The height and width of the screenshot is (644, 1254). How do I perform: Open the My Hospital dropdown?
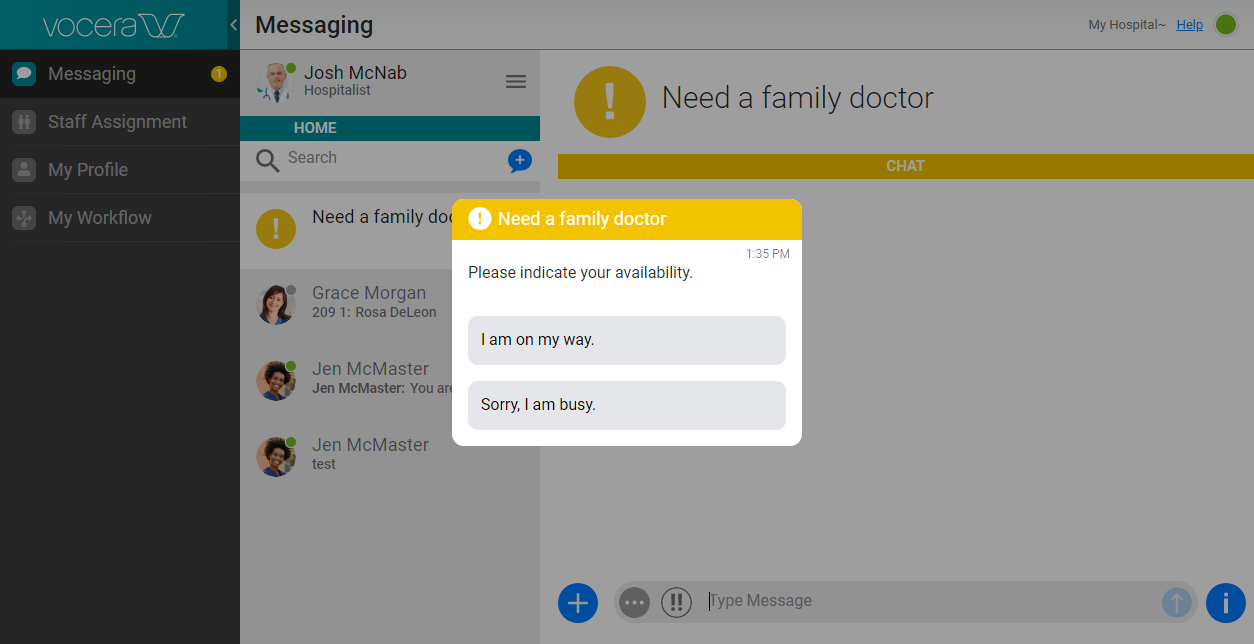pyautogui.click(x=1127, y=24)
